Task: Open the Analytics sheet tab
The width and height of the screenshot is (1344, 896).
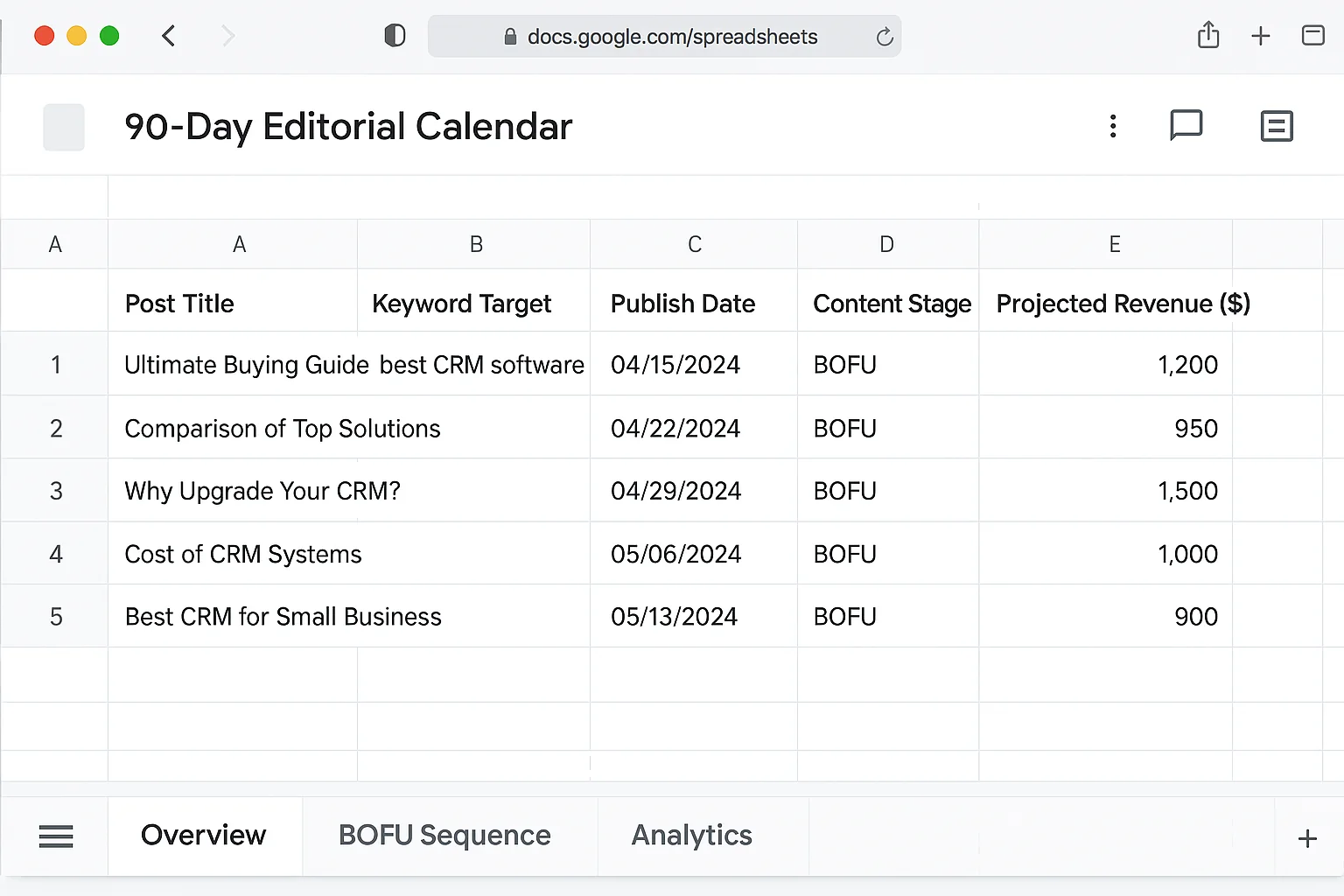Action: coord(690,836)
